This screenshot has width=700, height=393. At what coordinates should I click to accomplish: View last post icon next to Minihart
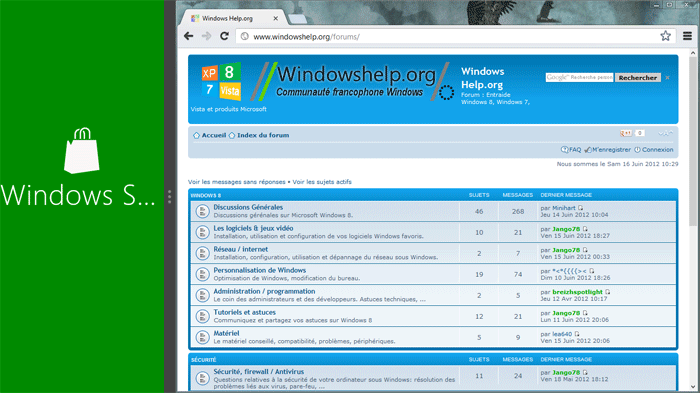pos(581,208)
